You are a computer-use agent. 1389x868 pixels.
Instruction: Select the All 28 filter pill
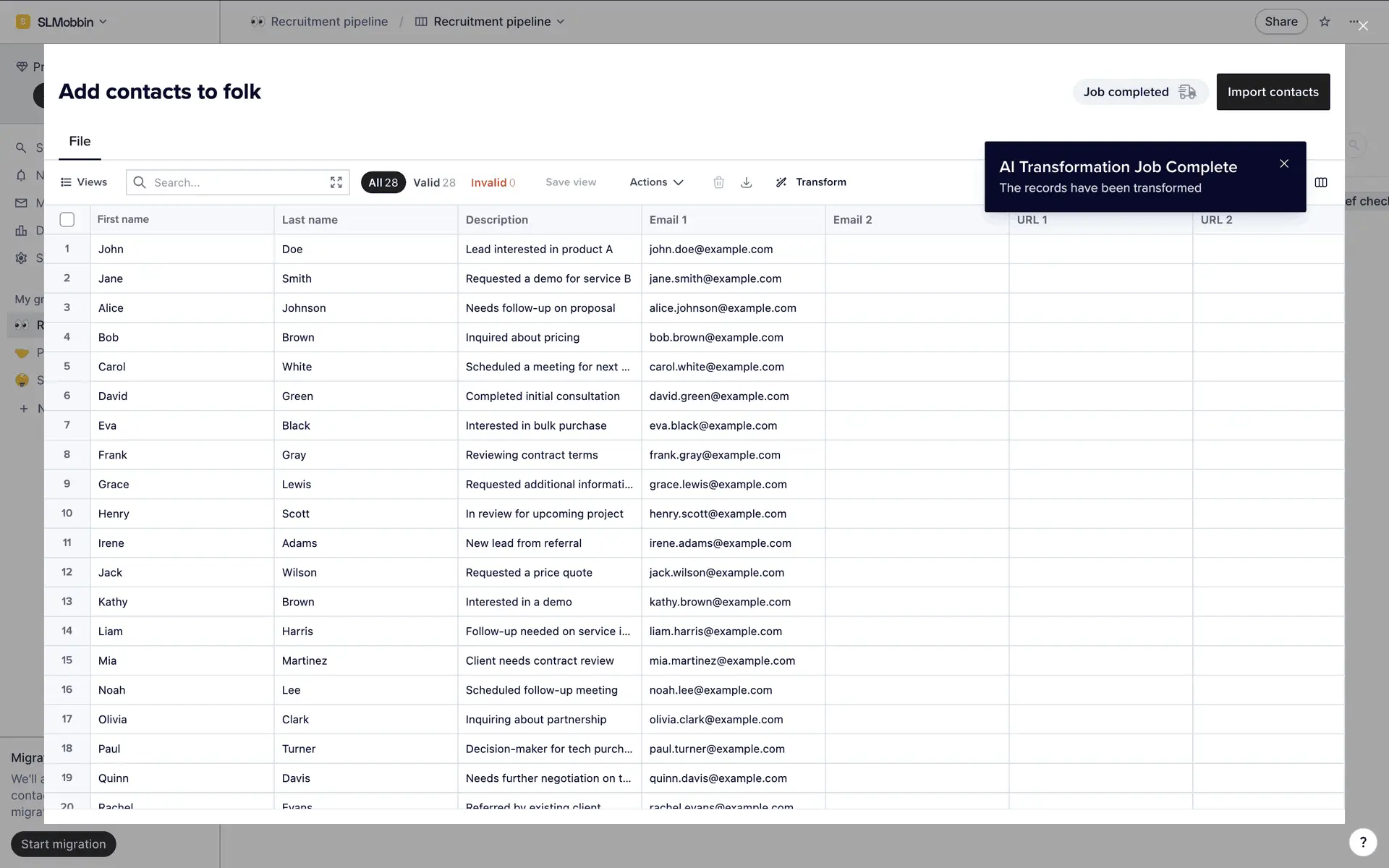tap(383, 182)
